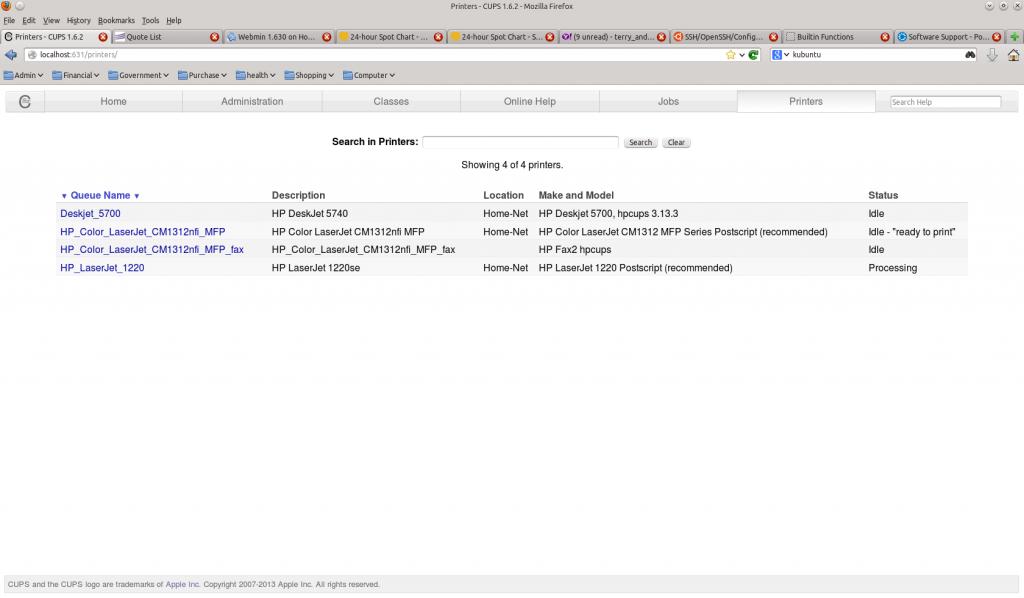Close the Builtin Functions tab
Screen dimensions: 1024x598
[885, 37]
